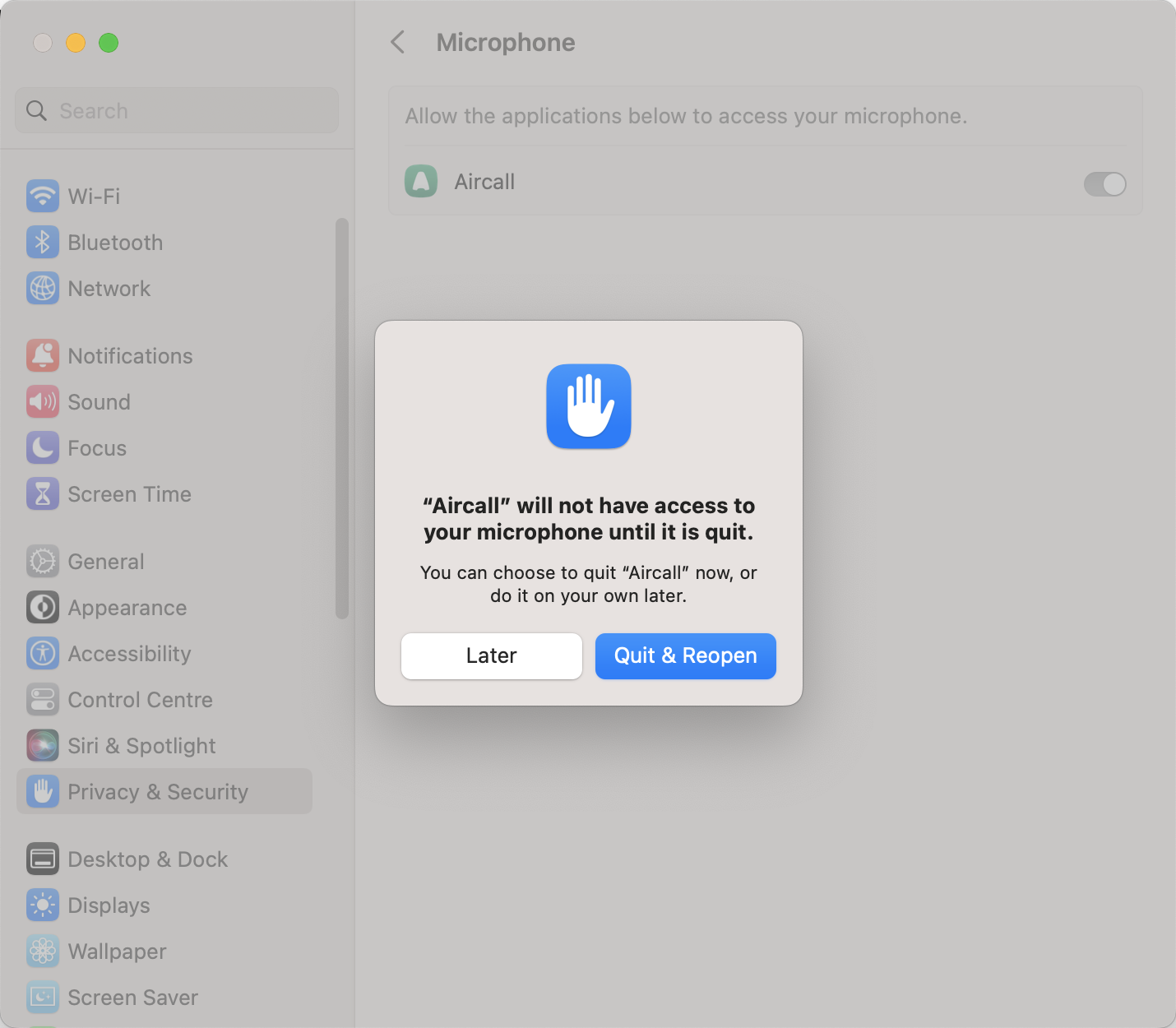Open the Notifications pane label
1176x1028 pixels.
point(131,356)
